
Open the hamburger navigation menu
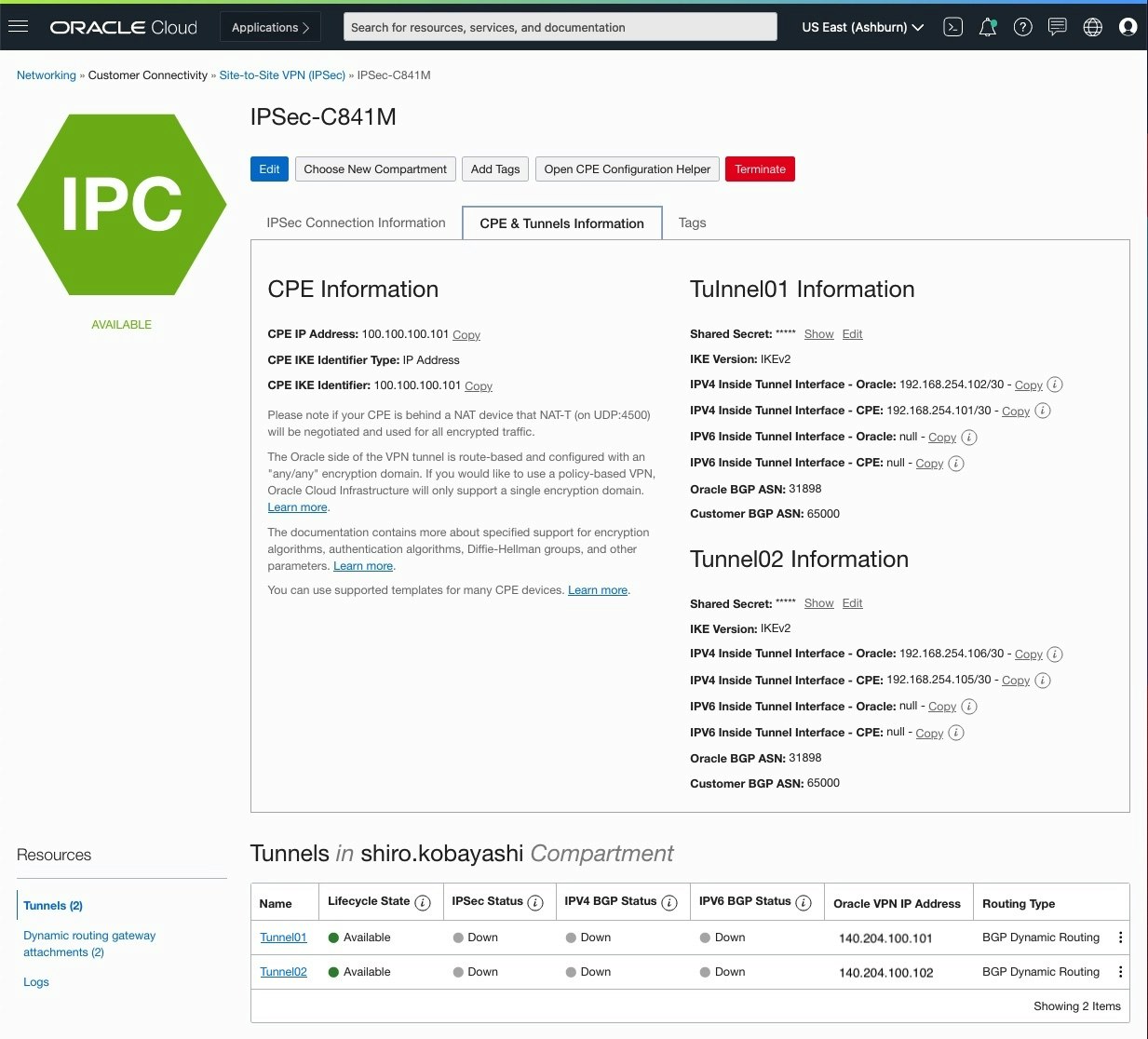coord(18,26)
